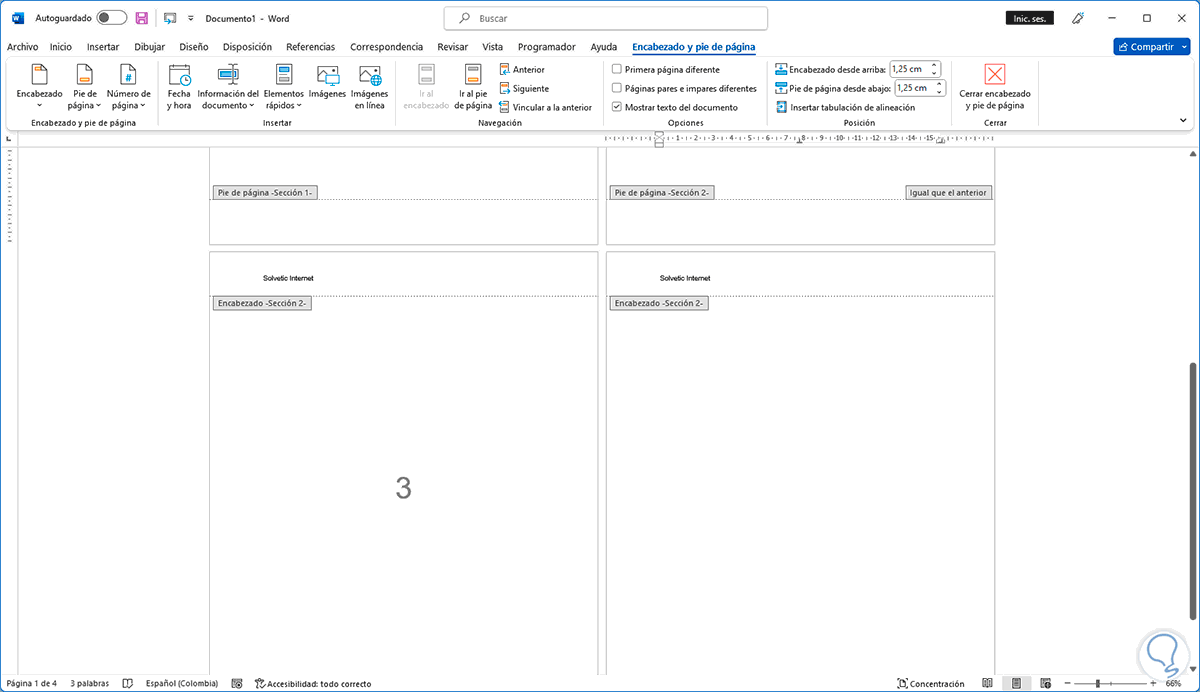
Task: Open Elementos rápidos dropdown
Action: click(x=284, y=86)
